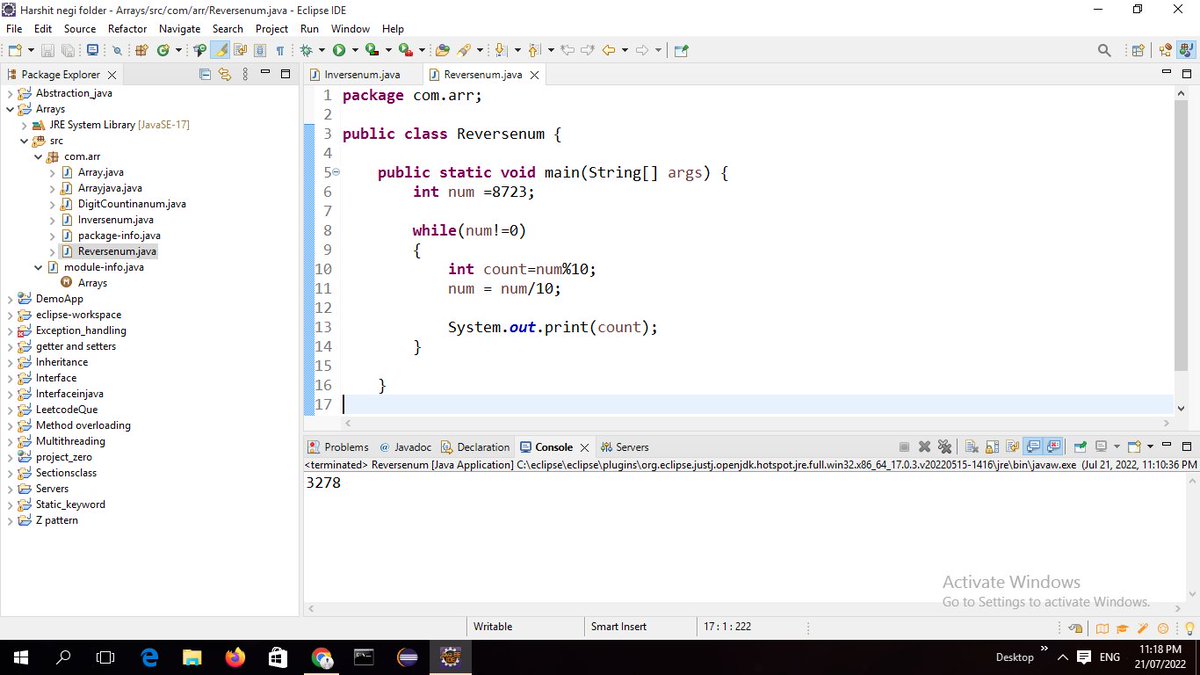
Task: Open the New dropdown arrow
Action: click(31, 50)
